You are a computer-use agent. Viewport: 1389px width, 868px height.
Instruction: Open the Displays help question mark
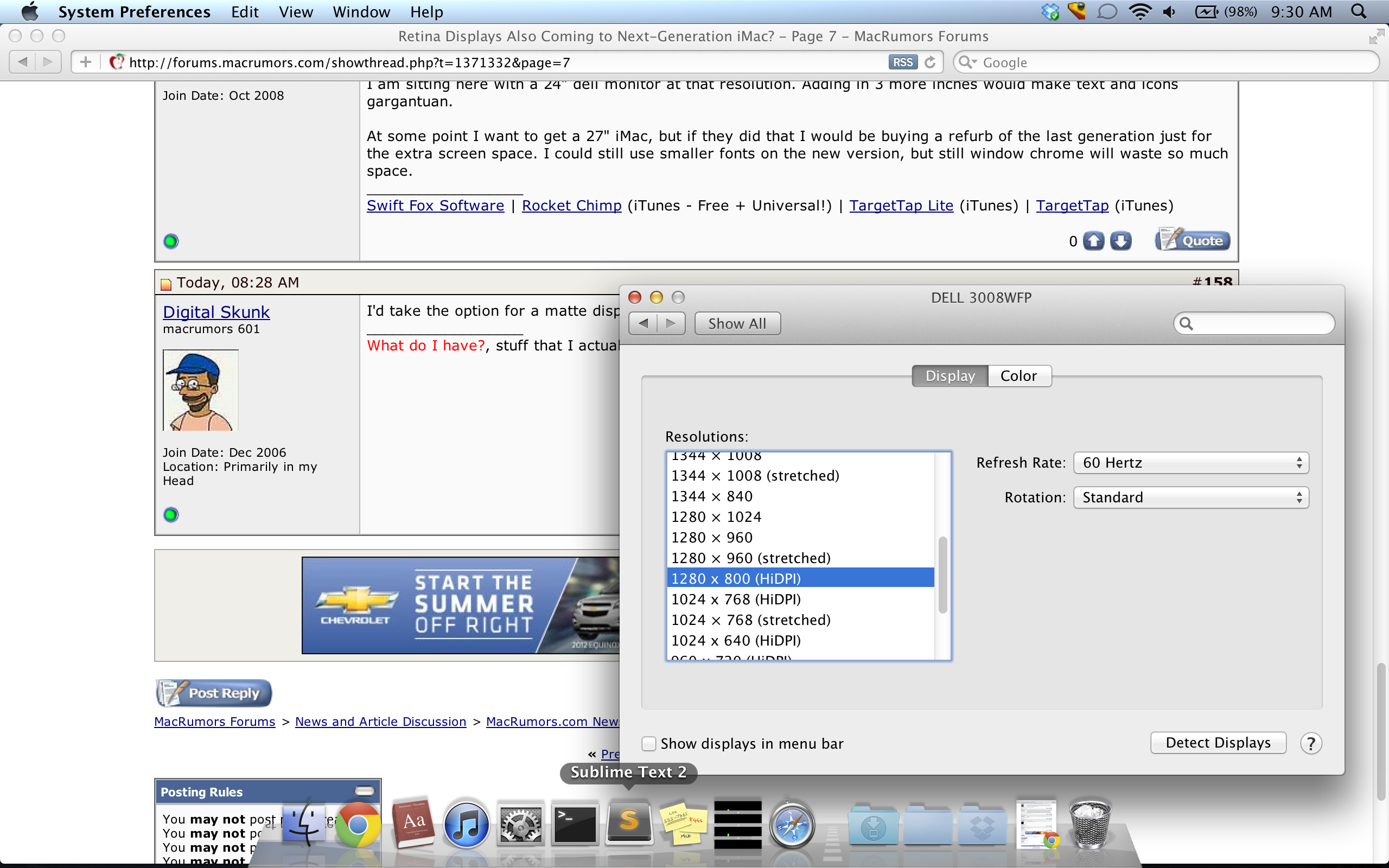click(x=1310, y=743)
